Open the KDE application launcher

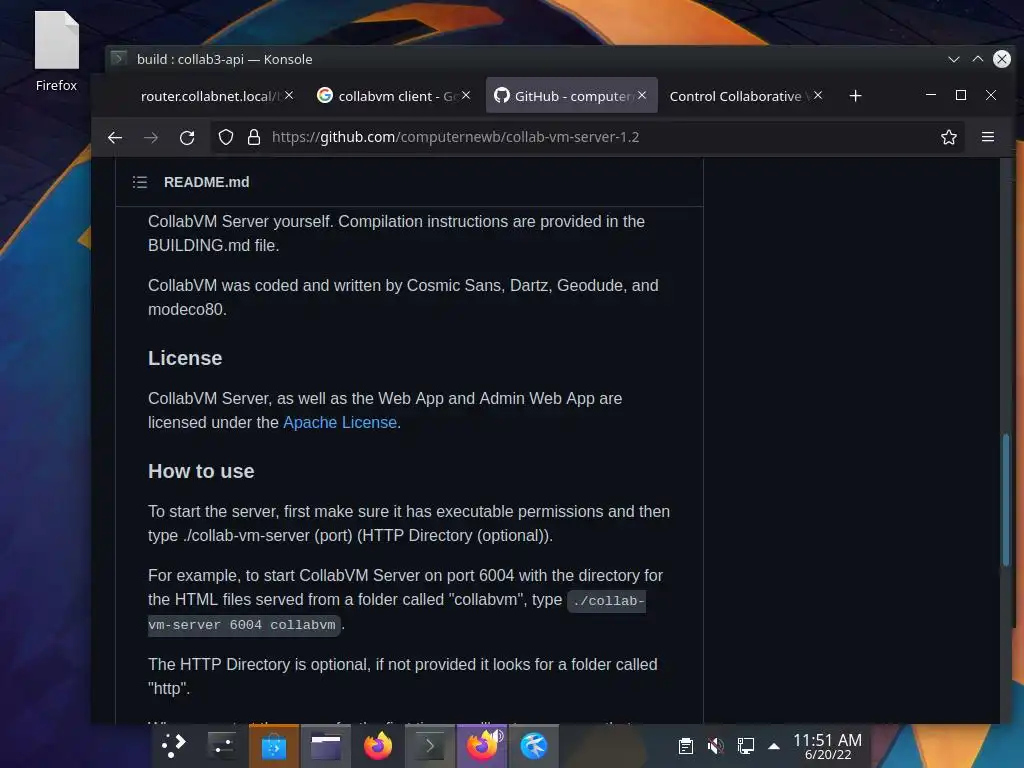173,745
